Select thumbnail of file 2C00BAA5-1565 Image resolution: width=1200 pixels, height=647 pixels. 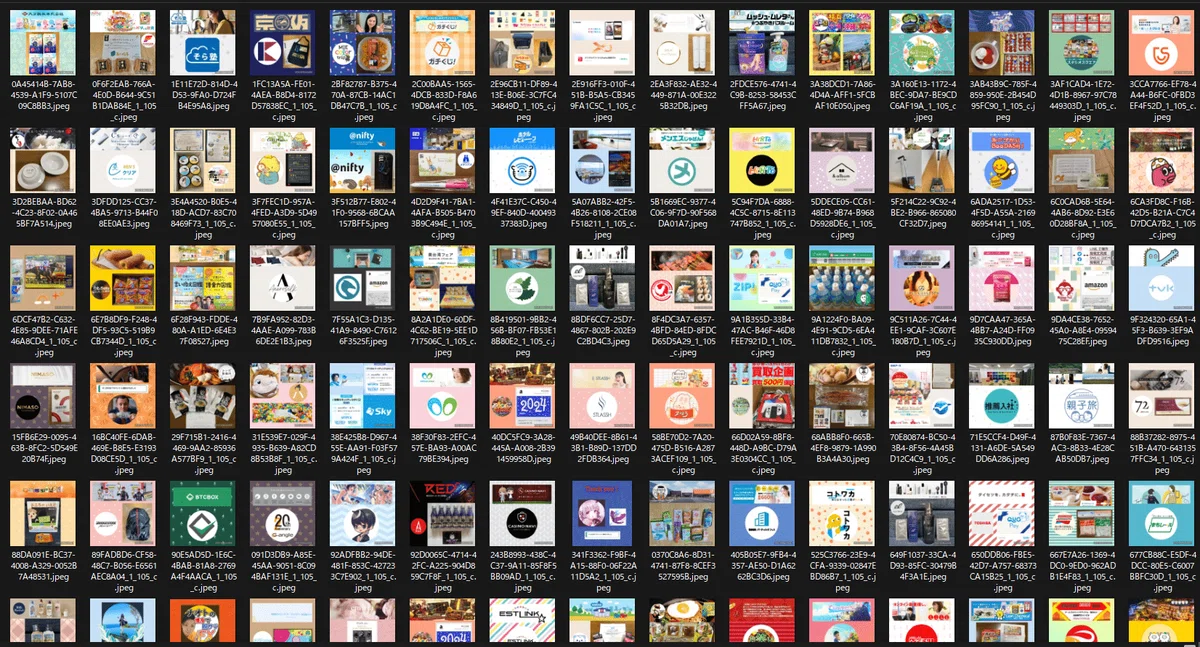pos(443,43)
